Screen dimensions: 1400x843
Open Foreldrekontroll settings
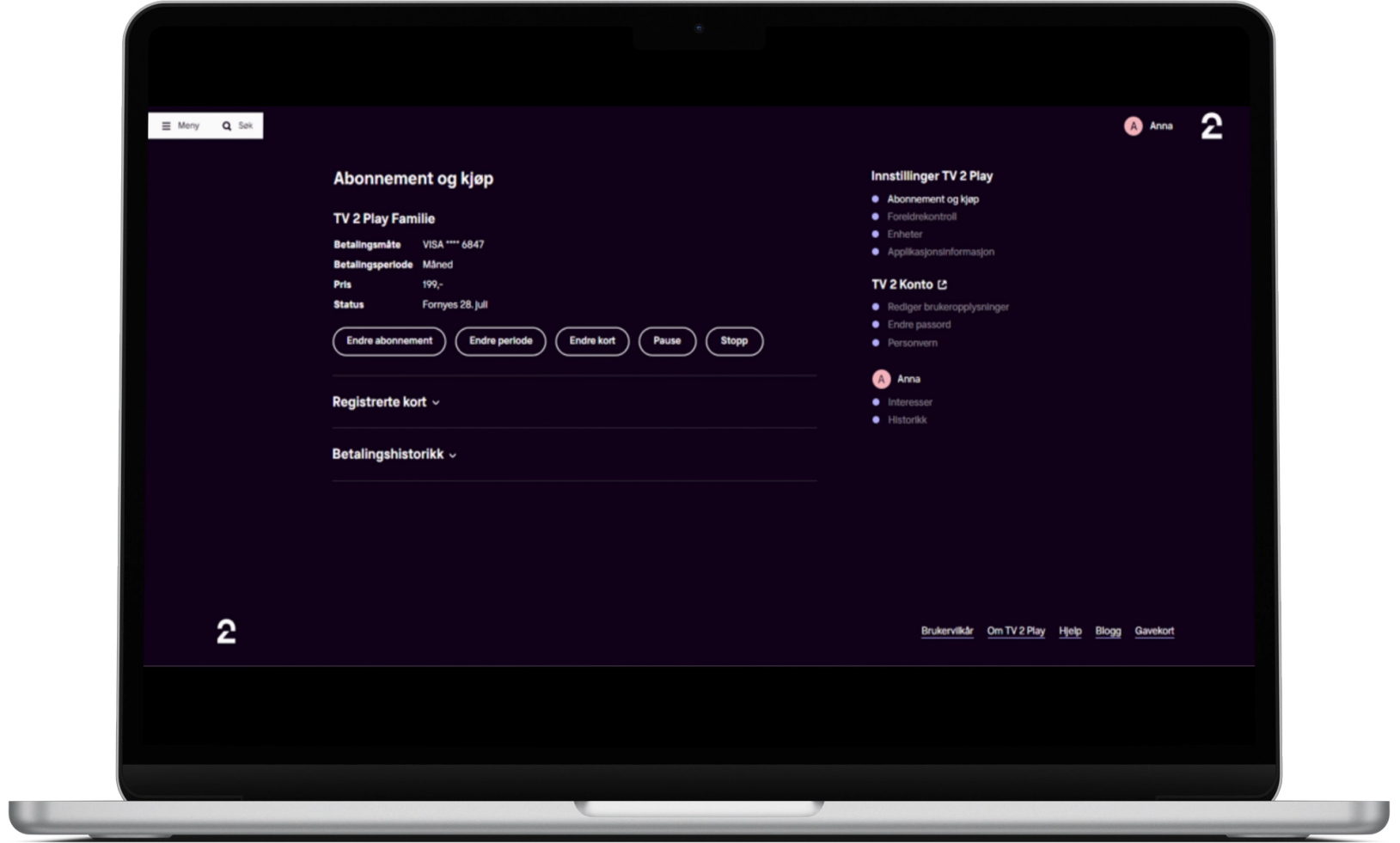click(921, 217)
